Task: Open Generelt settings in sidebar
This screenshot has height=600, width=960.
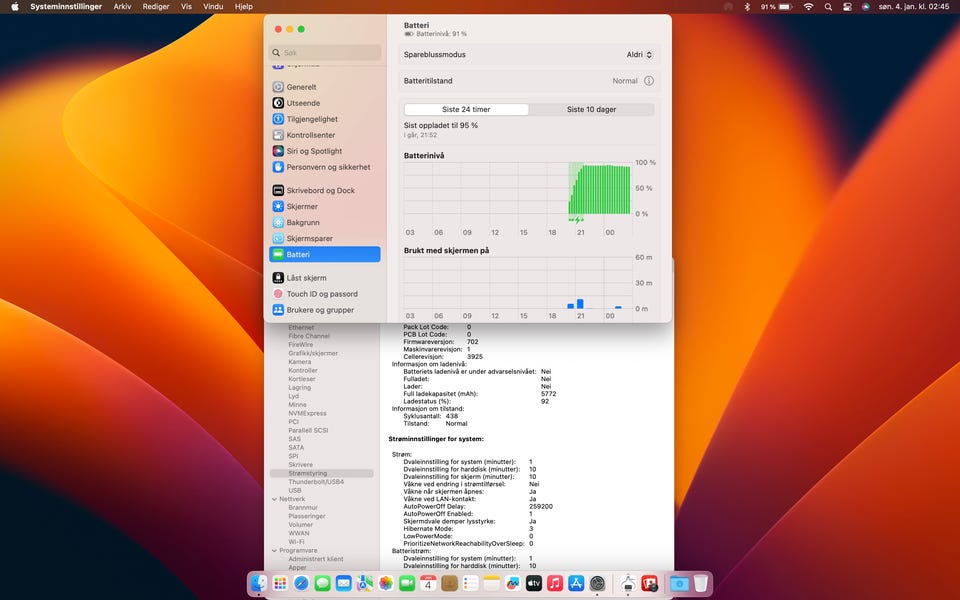Action: coord(301,87)
